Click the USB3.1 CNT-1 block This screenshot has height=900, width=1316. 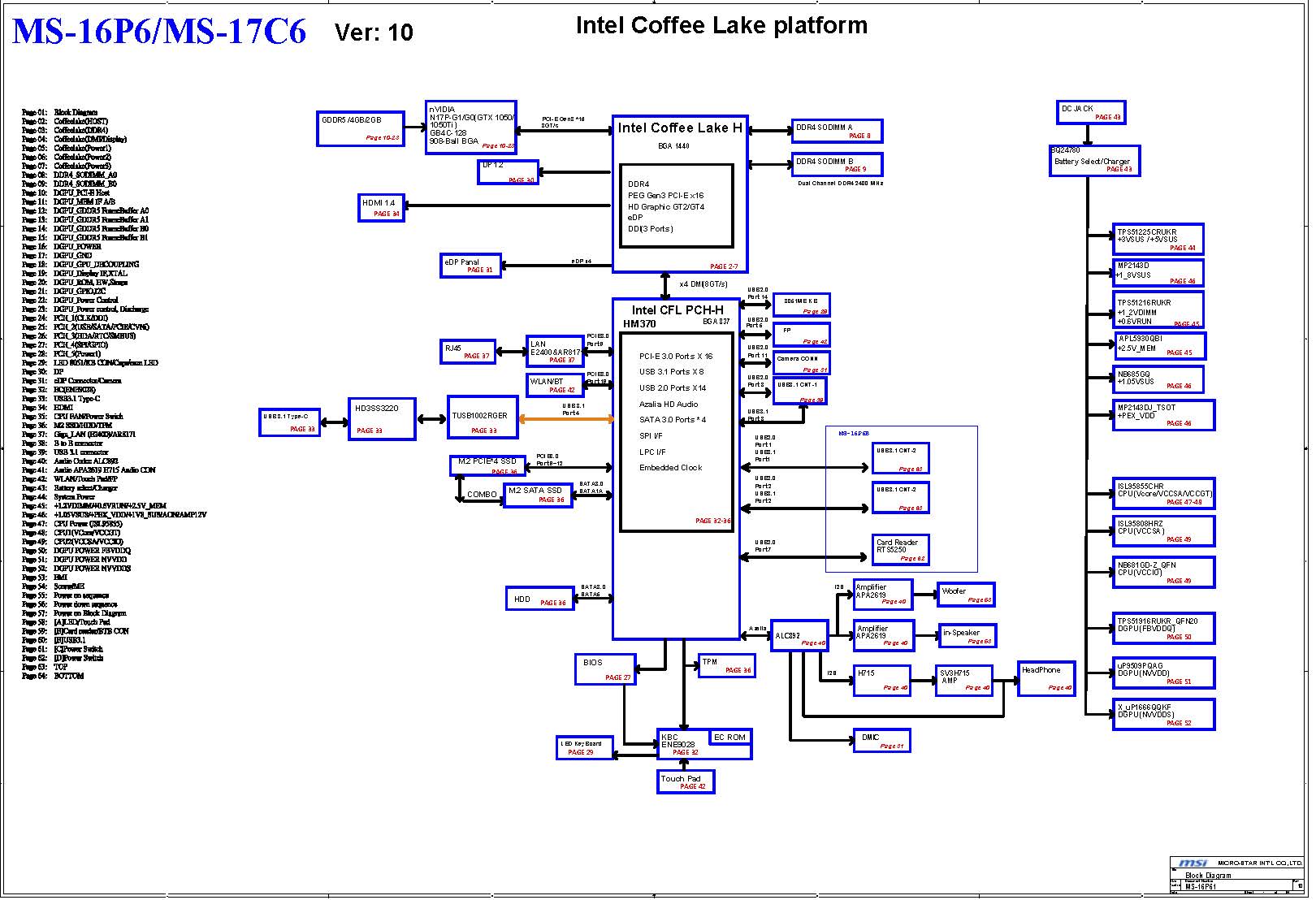pos(799,392)
